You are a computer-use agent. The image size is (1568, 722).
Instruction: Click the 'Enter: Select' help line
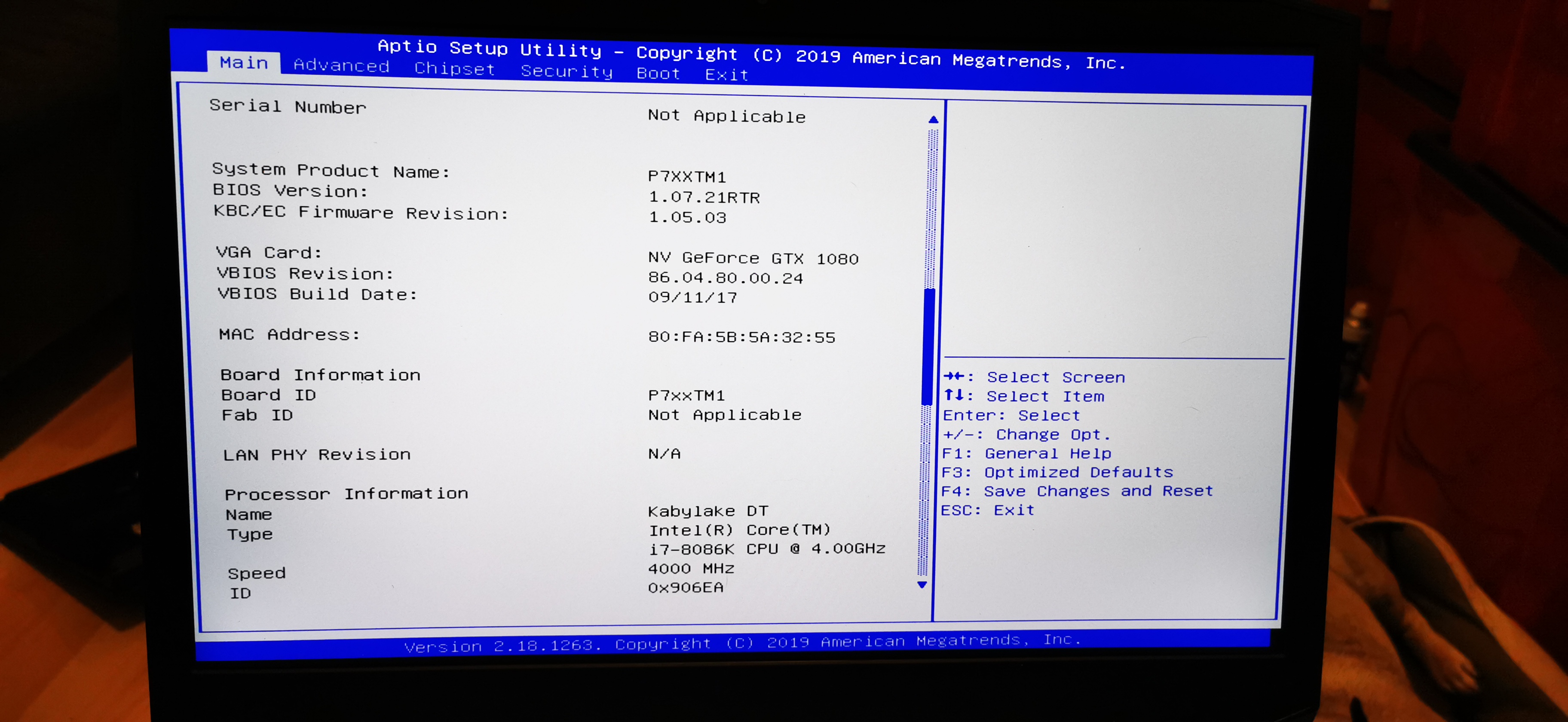(1011, 415)
